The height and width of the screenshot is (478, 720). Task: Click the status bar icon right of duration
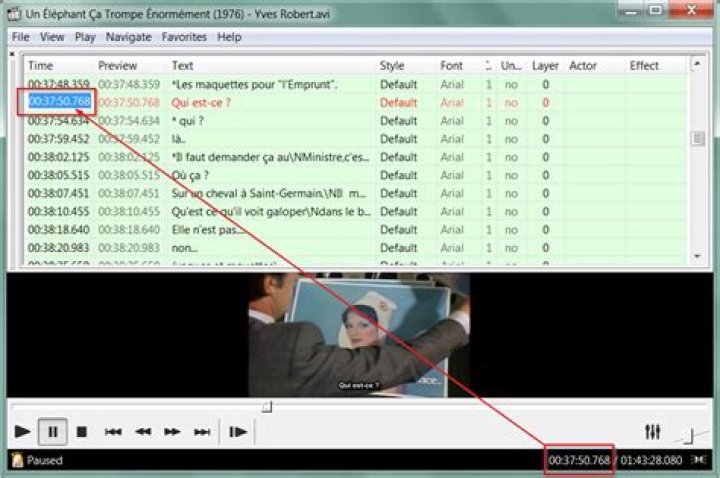(698, 460)
